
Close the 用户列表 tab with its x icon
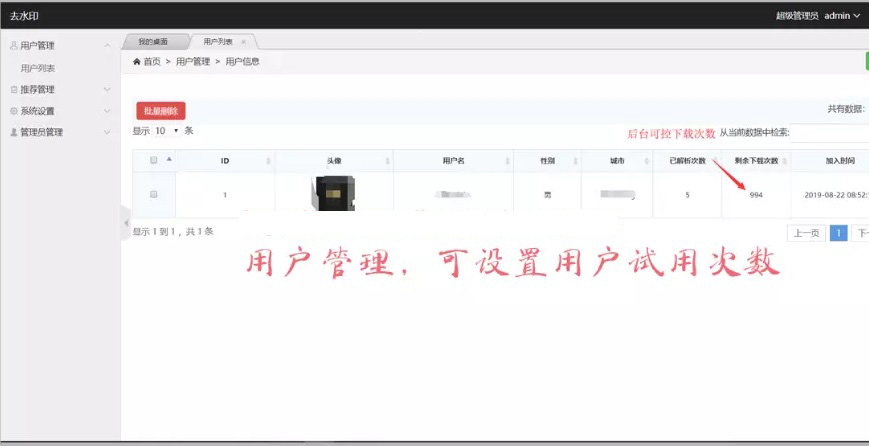pyautogui.click(x=243, y=42)
